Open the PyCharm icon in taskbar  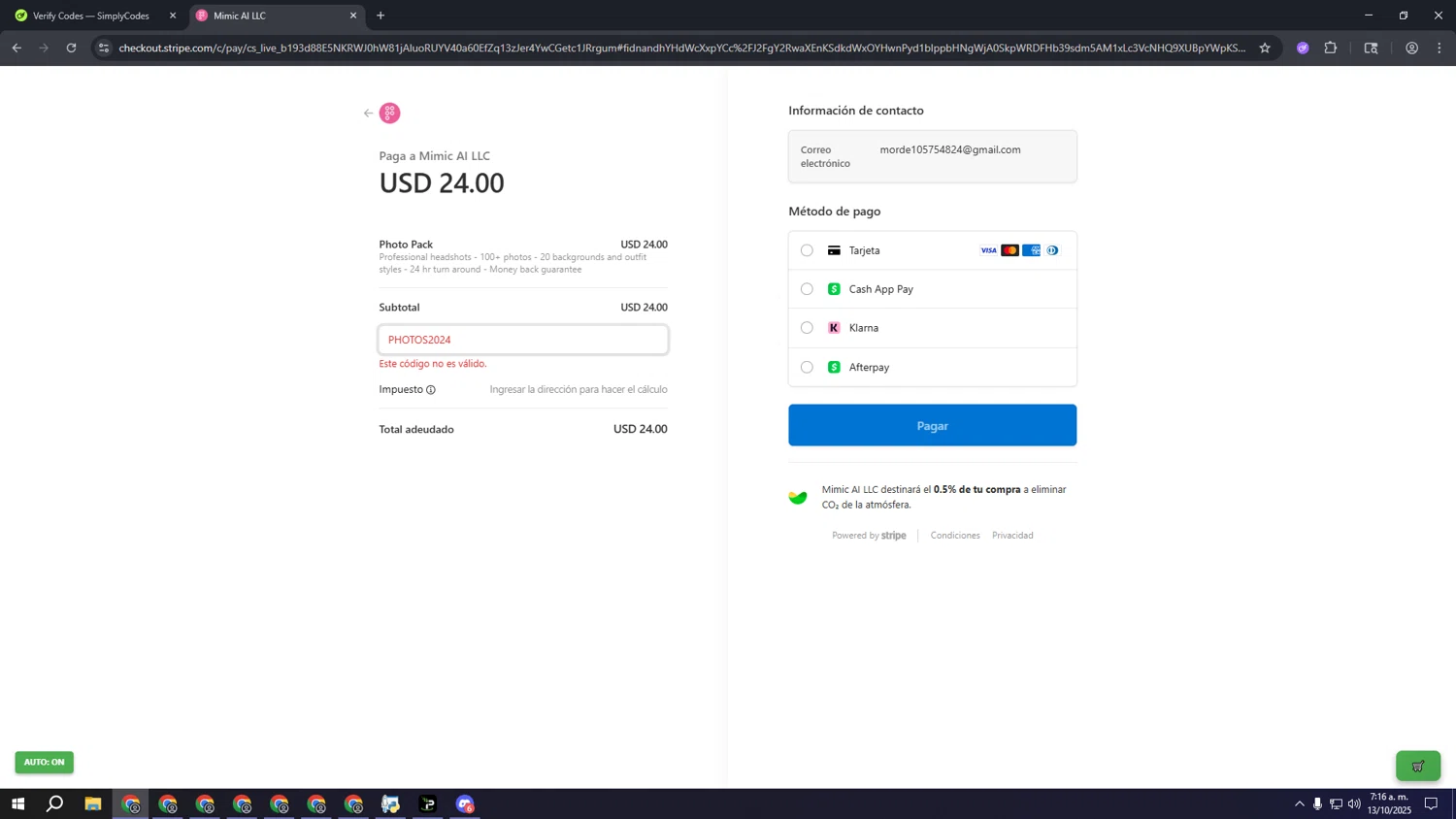tap(428, 803)
